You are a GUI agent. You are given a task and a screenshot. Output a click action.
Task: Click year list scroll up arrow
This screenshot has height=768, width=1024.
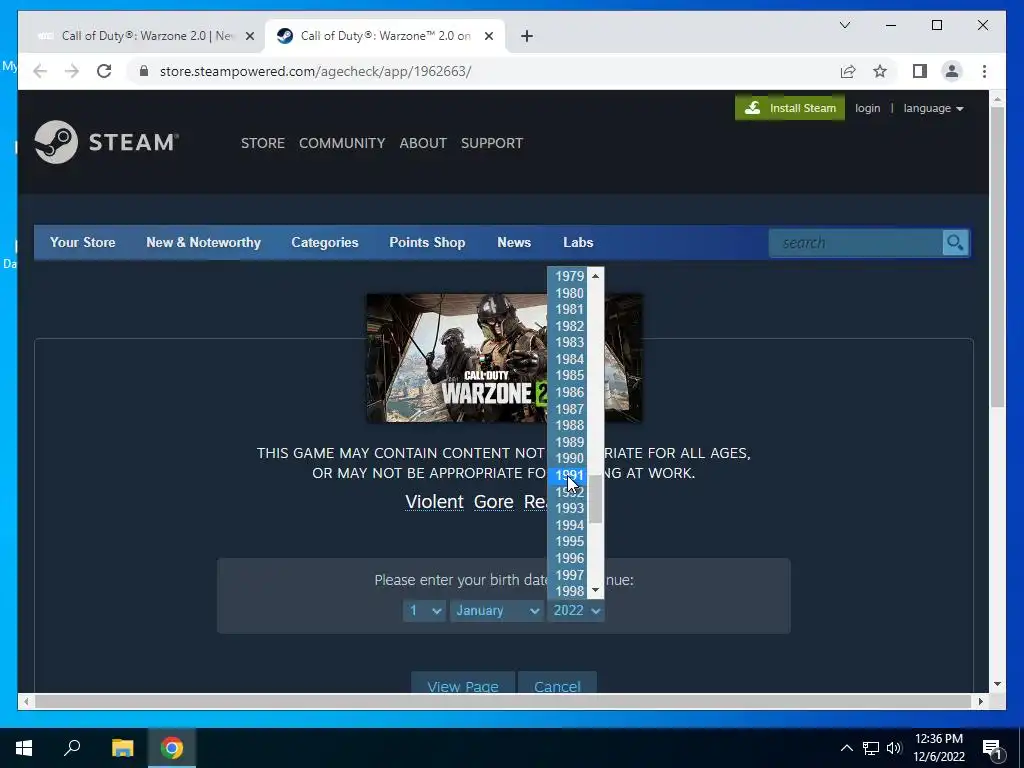595,276
